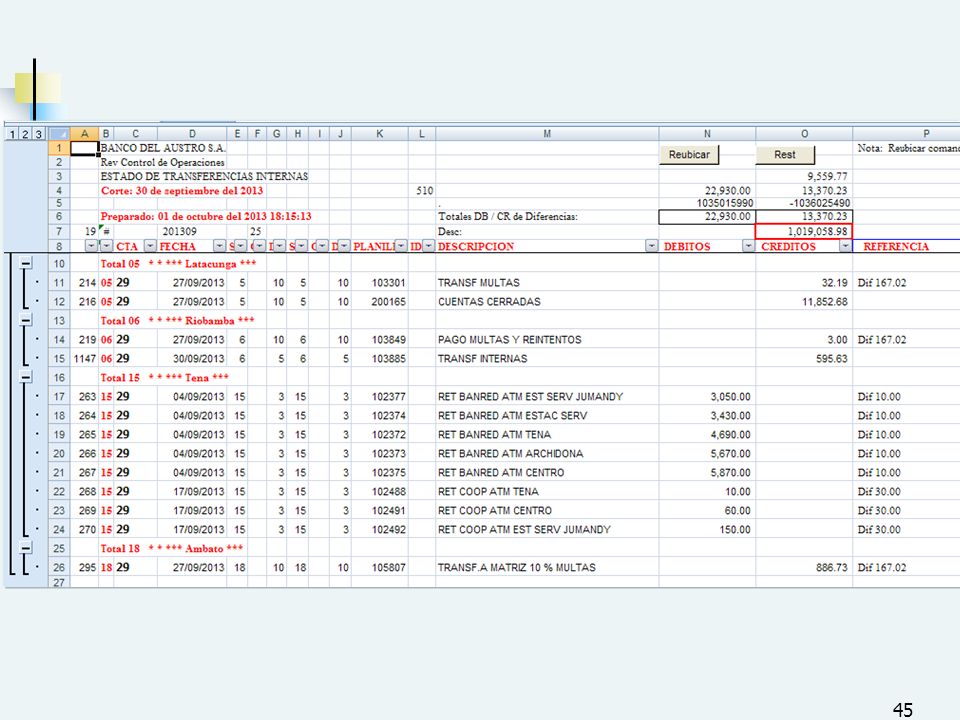Image resolution: width=960 pixels, height=720 pixels.
Task: Click the 595.63 credit cell
Action: [x=804, y=359]
